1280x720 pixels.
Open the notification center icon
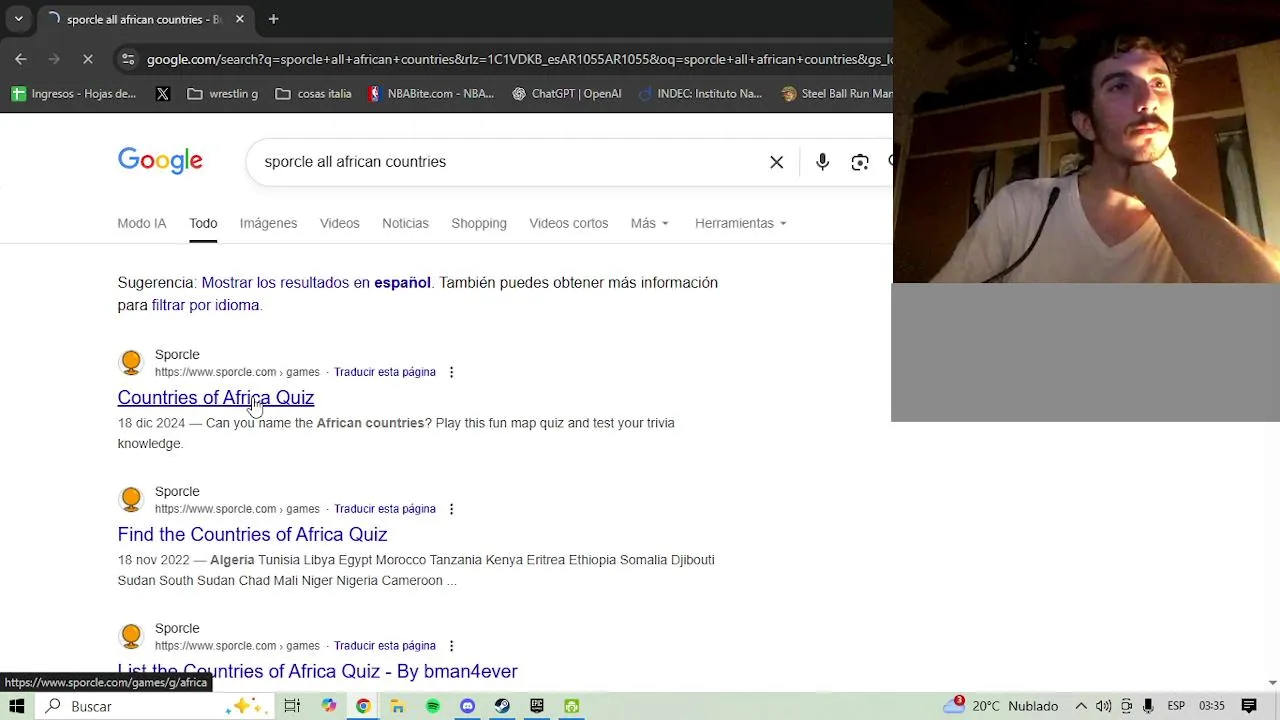click(x=1249, y=706)
